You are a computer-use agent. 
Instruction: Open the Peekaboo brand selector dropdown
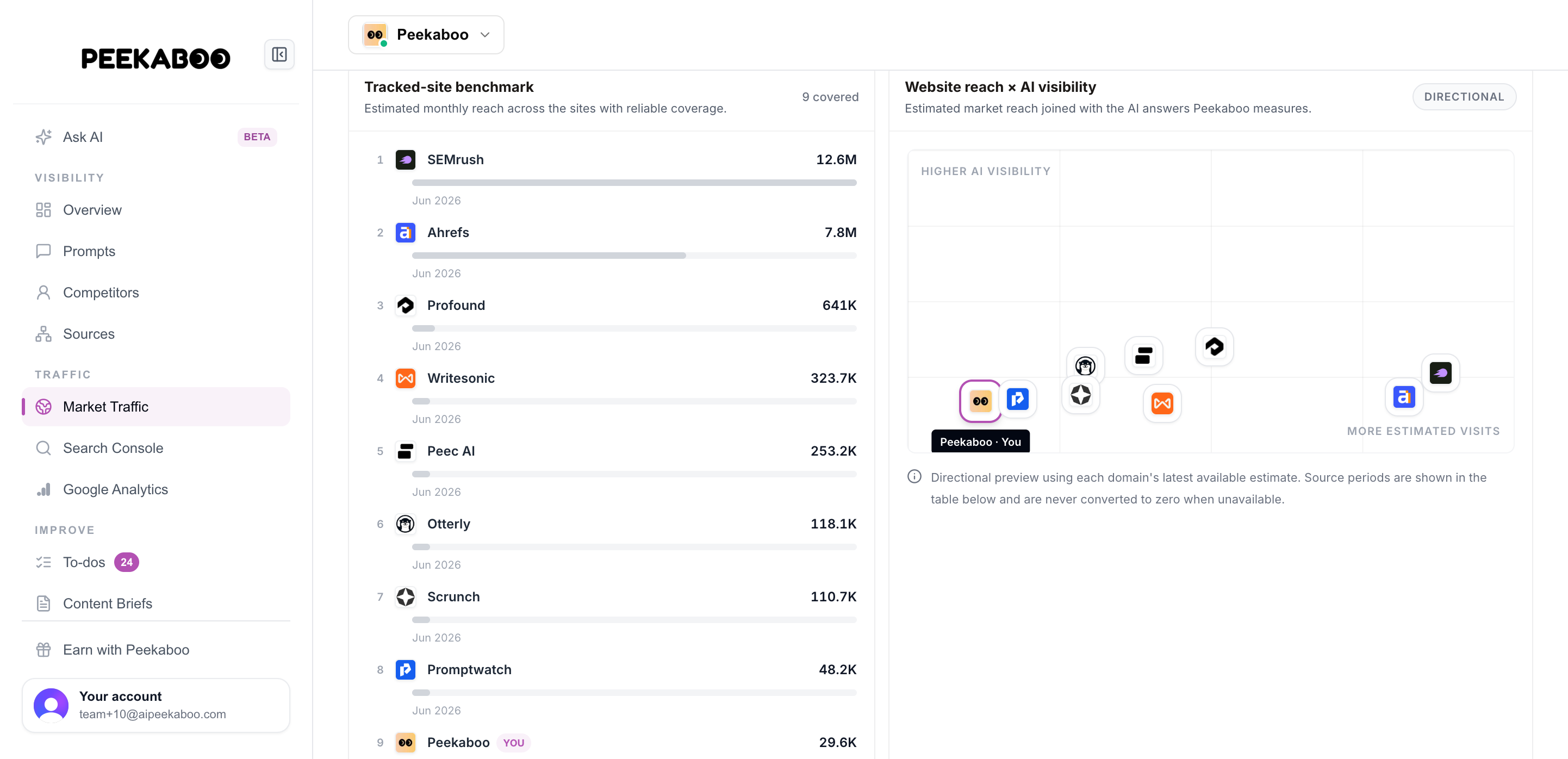(426, 35)
